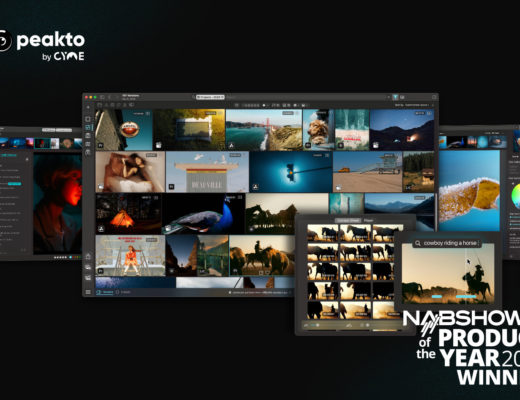520x400 pixels.
Task: Click the source badge on Deauville sign thumbnail
Action: click(171, 187)
